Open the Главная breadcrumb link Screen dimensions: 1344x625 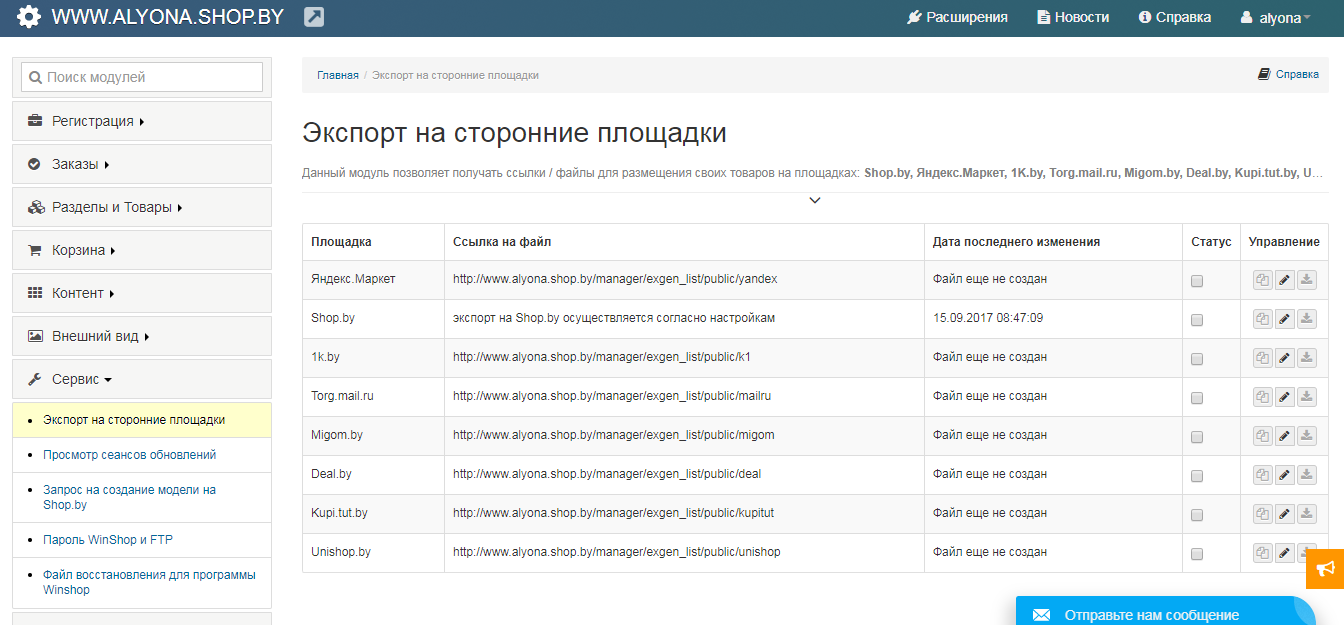(x=338, y=74)
